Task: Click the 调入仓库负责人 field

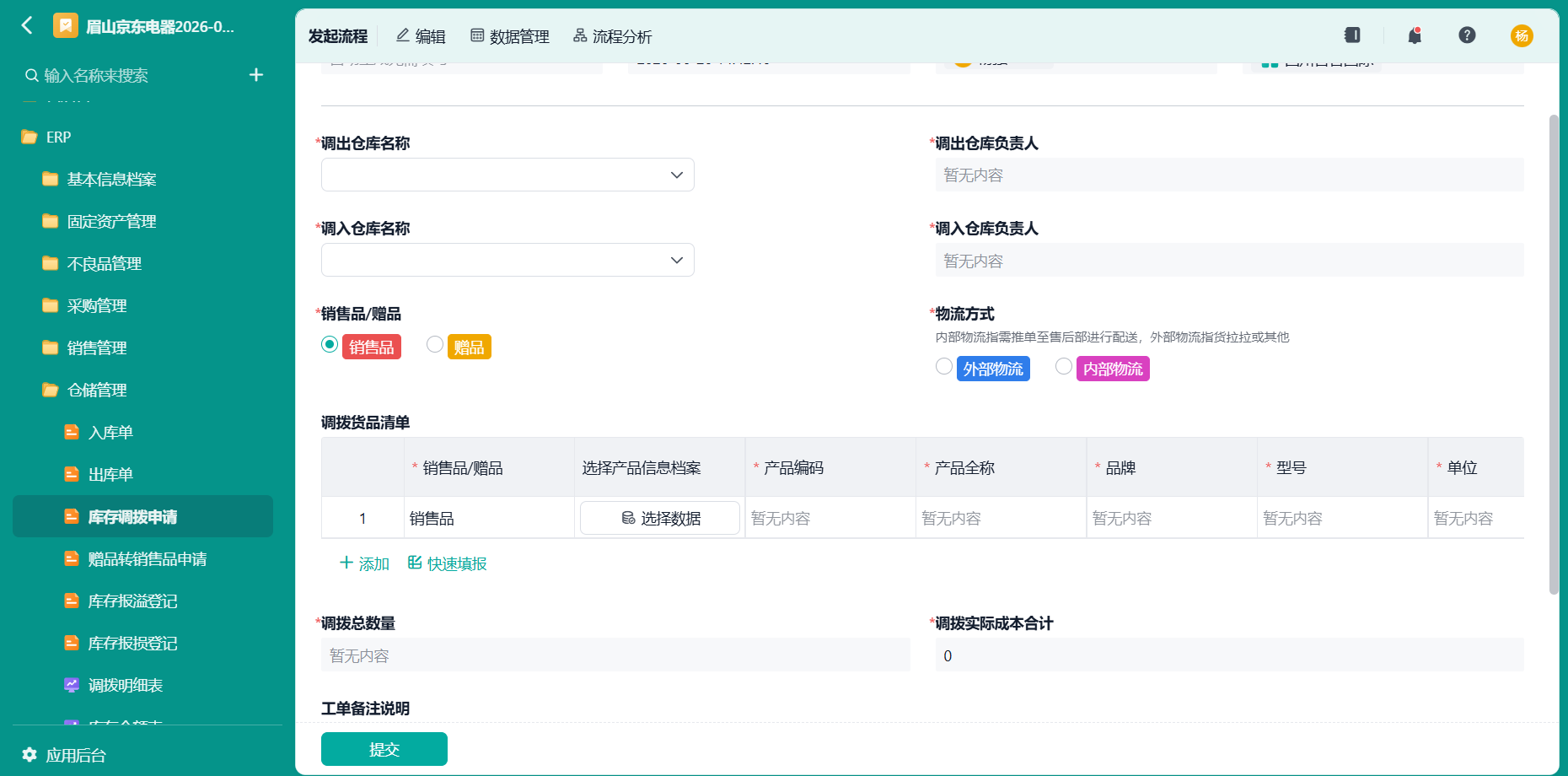Action: pos(1229,260)
